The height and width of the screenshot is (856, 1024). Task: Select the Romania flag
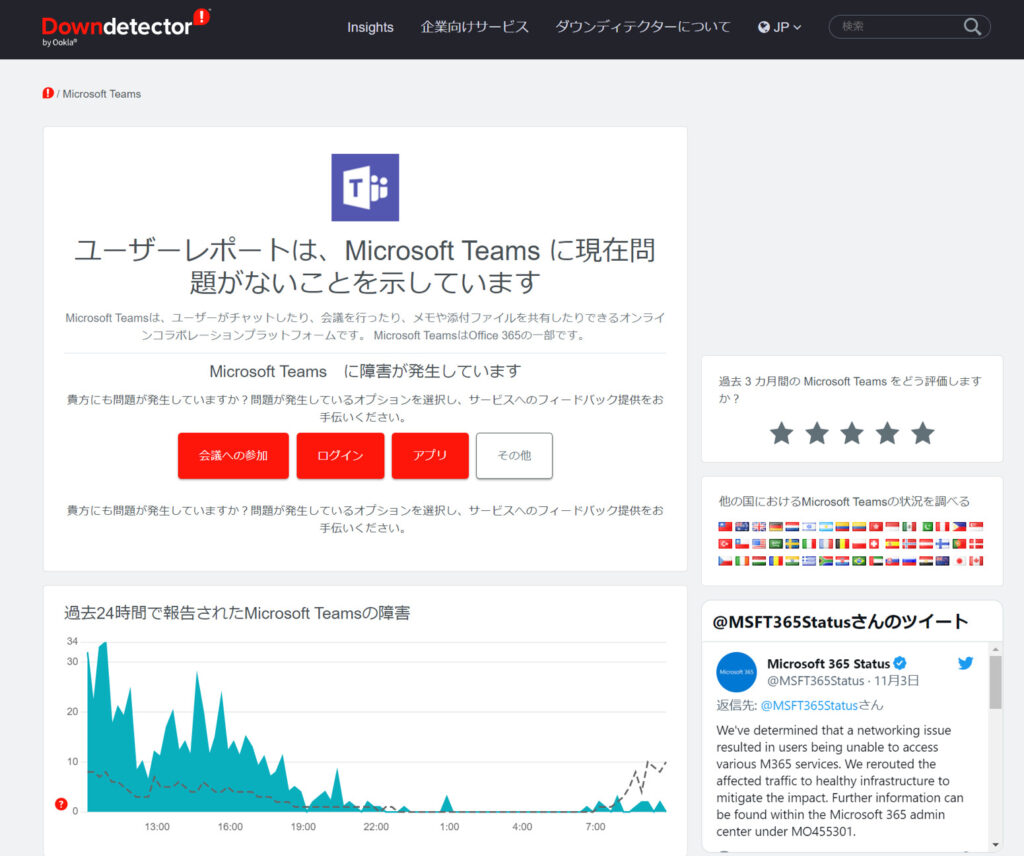[x=776, y=561]
